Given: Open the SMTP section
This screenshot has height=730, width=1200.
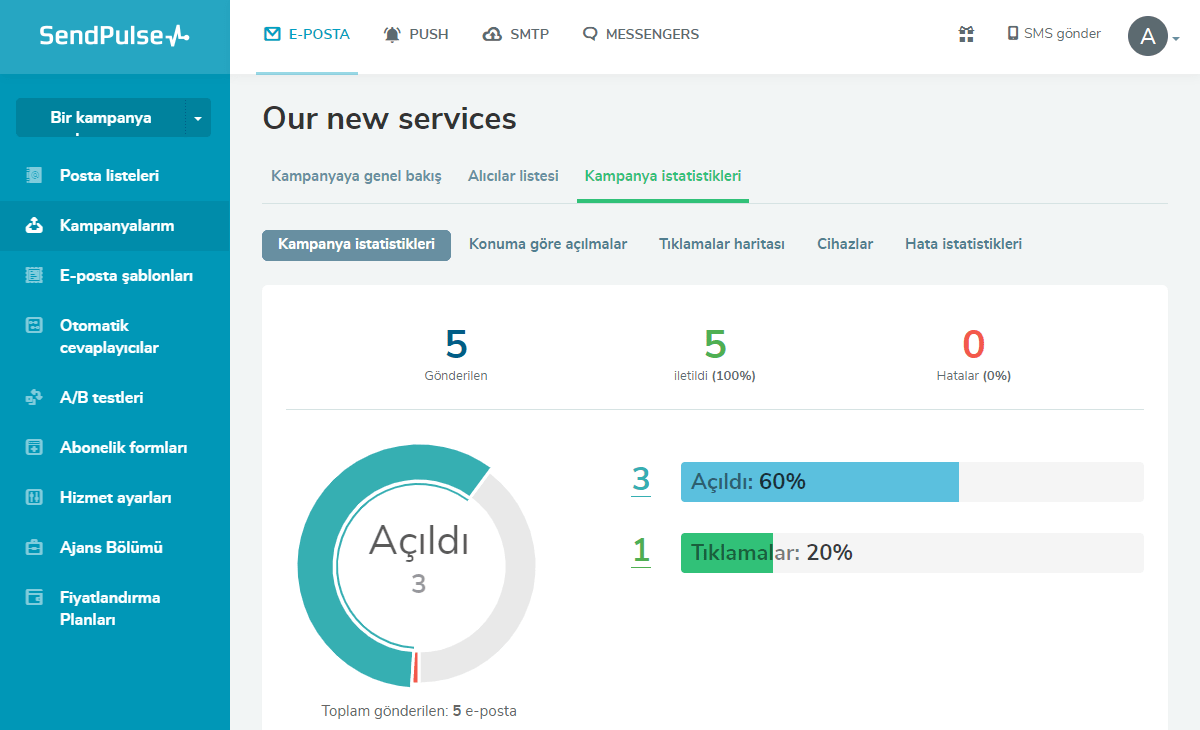Looking at the screenshot, I should point(516,34).
